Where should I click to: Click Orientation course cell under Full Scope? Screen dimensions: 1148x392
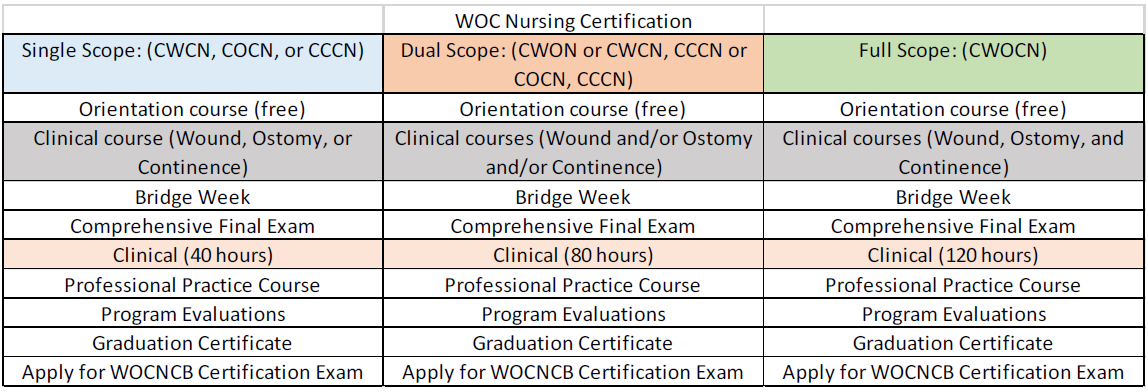[955, 109]
